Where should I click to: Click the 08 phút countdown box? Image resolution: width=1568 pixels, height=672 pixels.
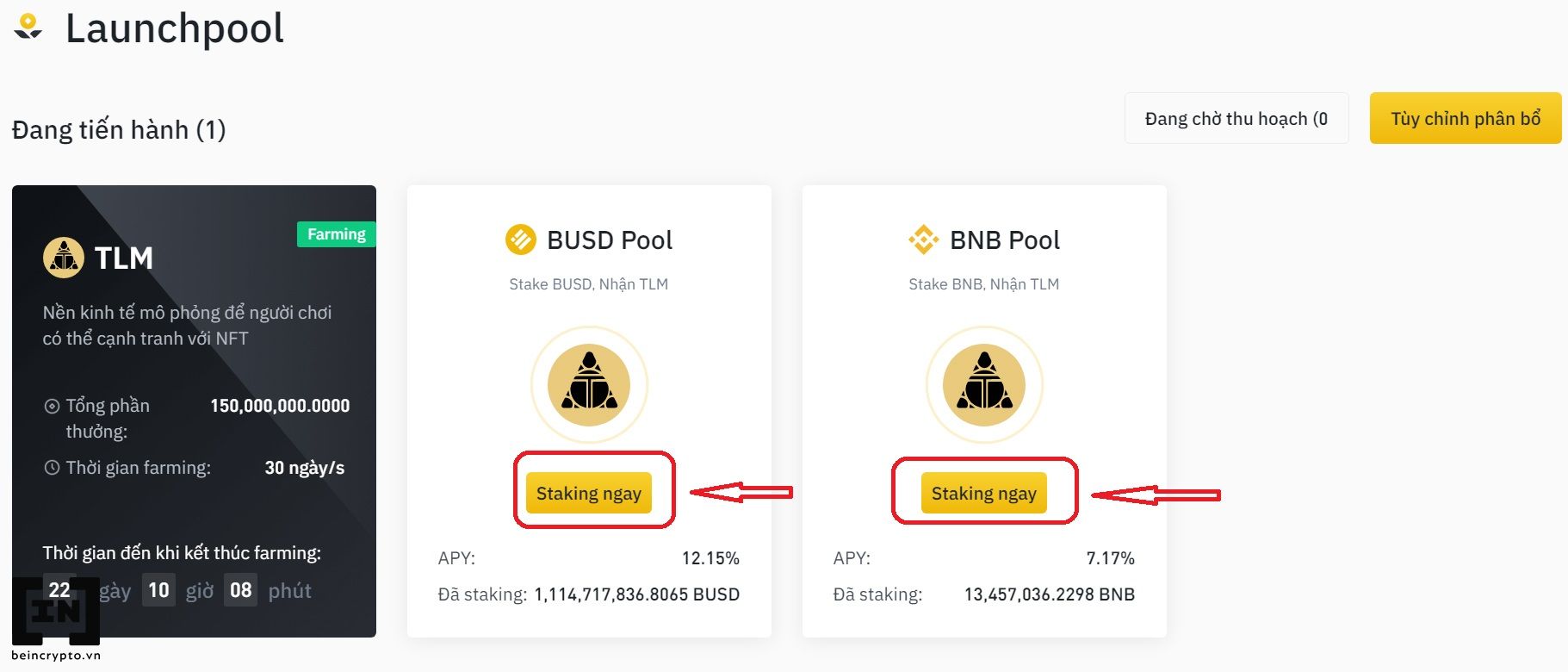241,590
